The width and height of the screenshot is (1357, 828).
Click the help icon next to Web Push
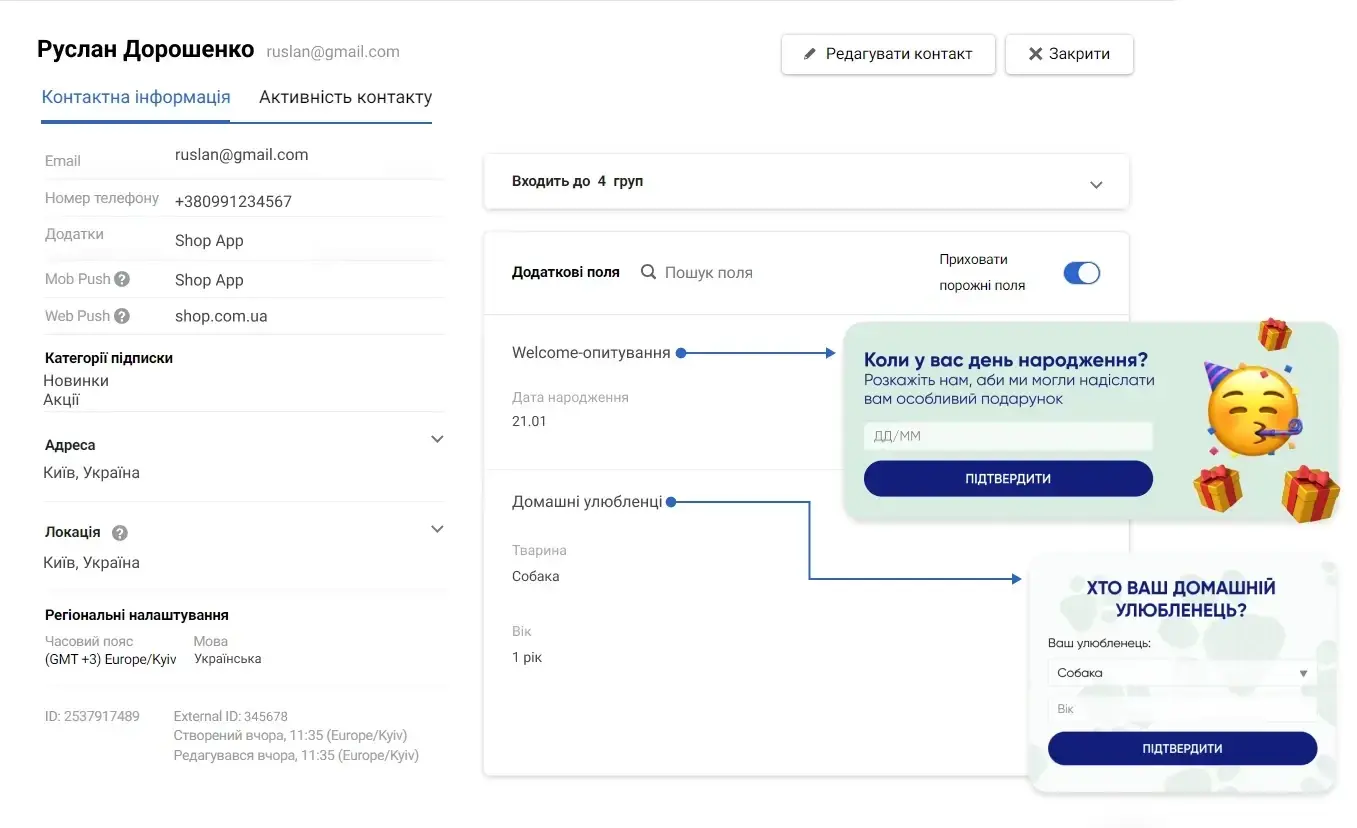pos(122,316)
